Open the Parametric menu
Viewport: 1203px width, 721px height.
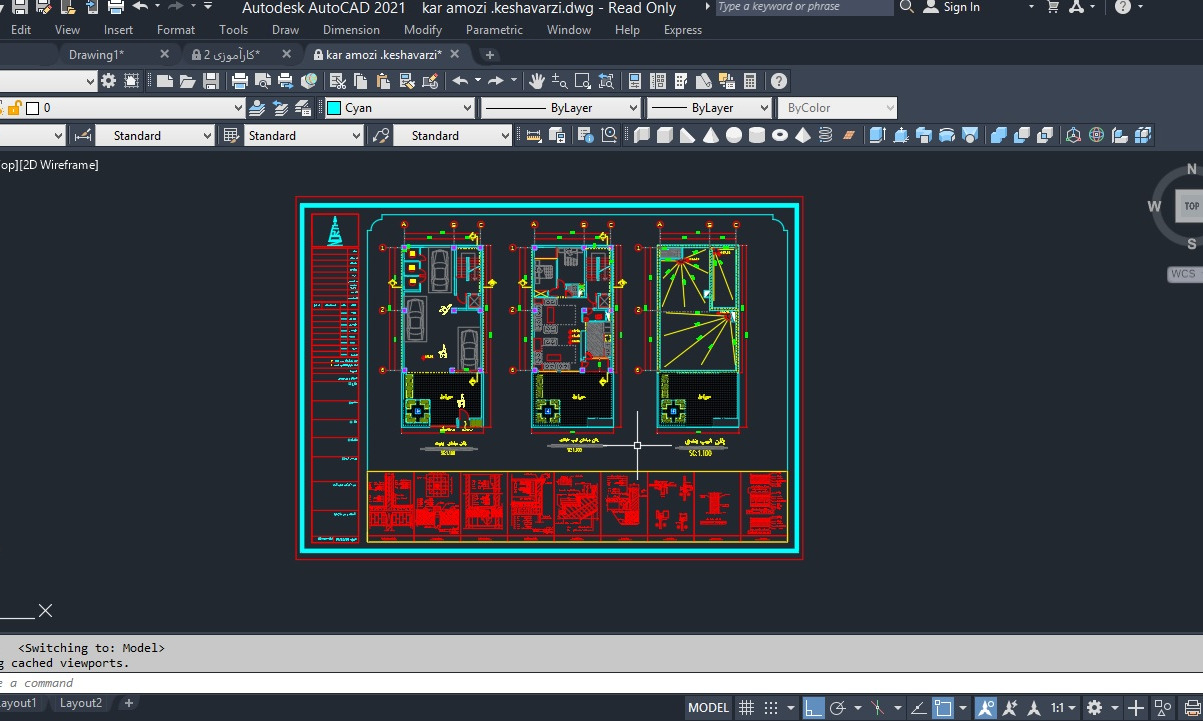[494, 30]
